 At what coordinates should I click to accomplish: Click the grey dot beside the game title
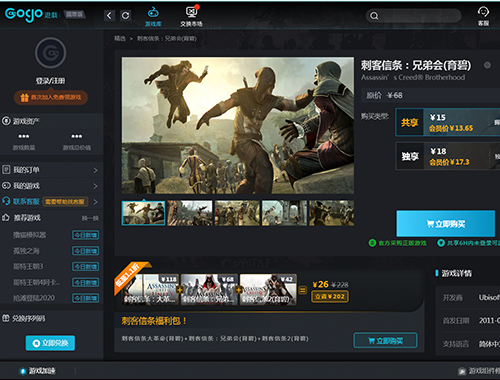[487, 65]
